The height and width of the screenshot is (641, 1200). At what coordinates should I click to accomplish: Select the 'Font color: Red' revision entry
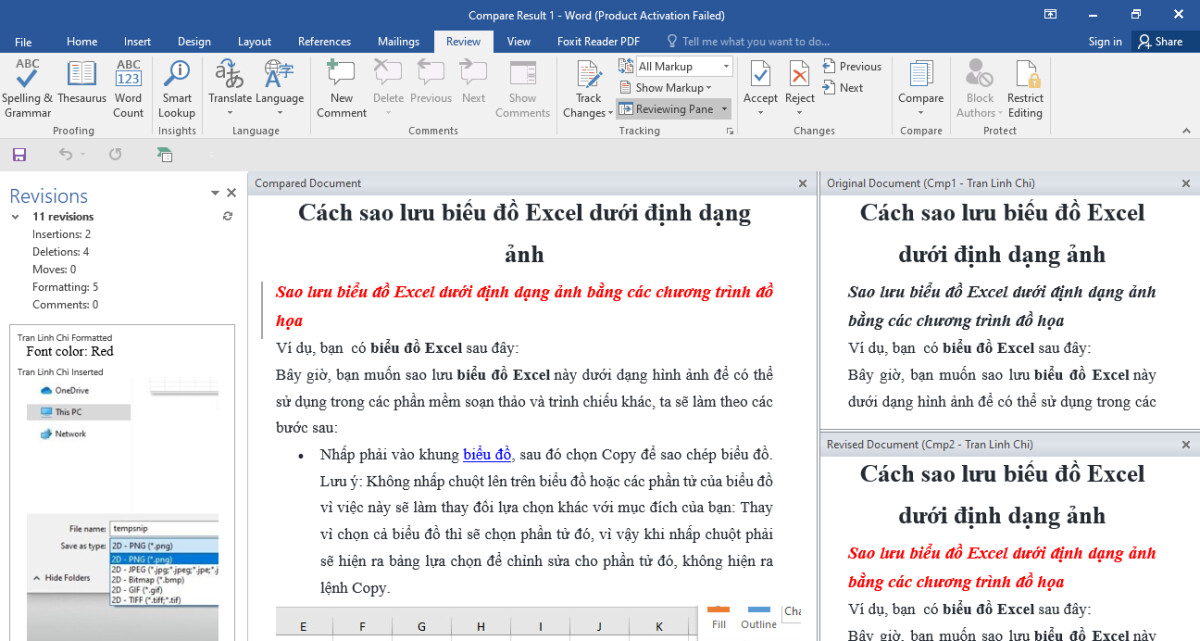[69, 351]
